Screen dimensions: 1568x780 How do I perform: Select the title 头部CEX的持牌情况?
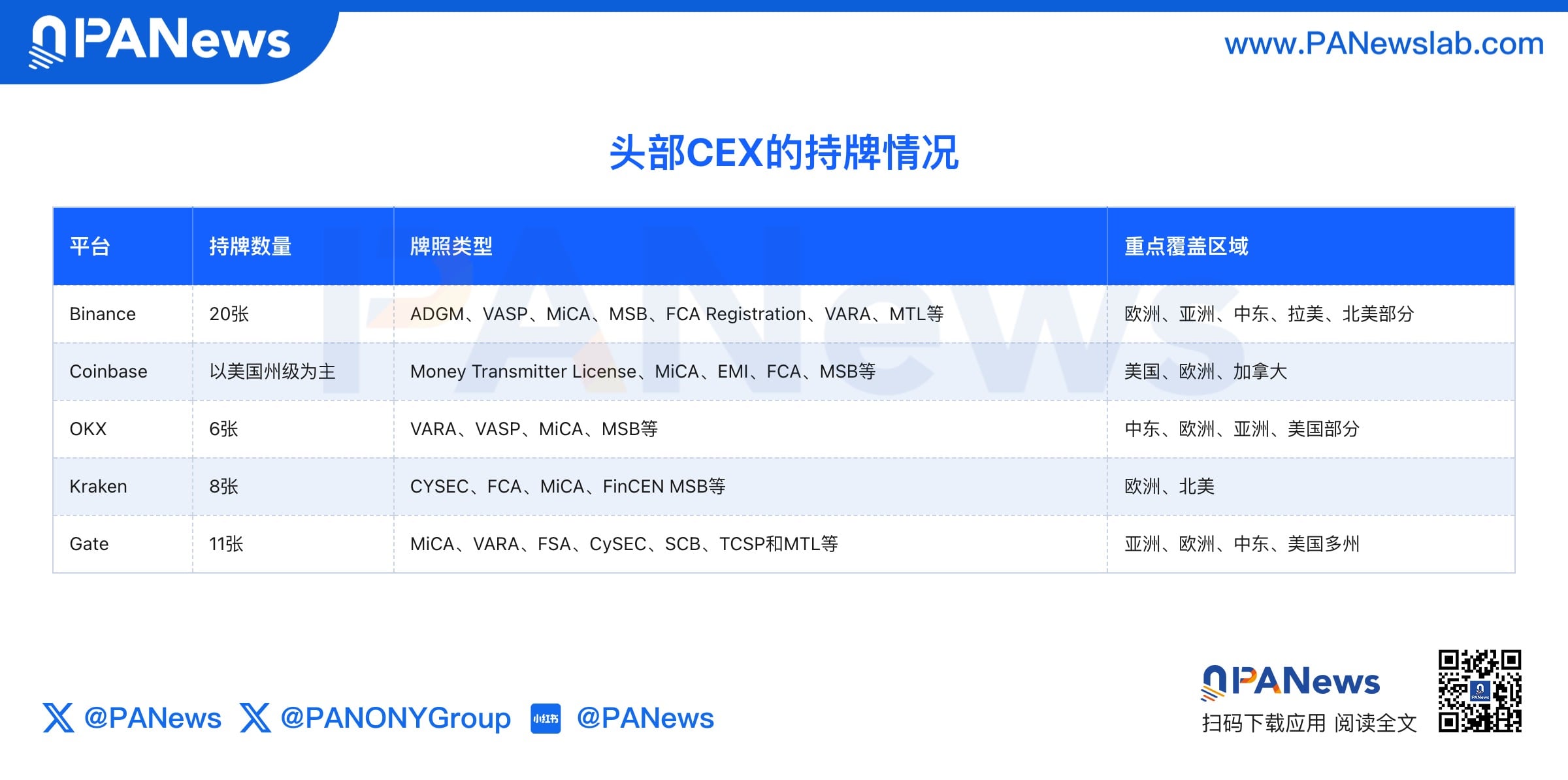pos(784,153)
